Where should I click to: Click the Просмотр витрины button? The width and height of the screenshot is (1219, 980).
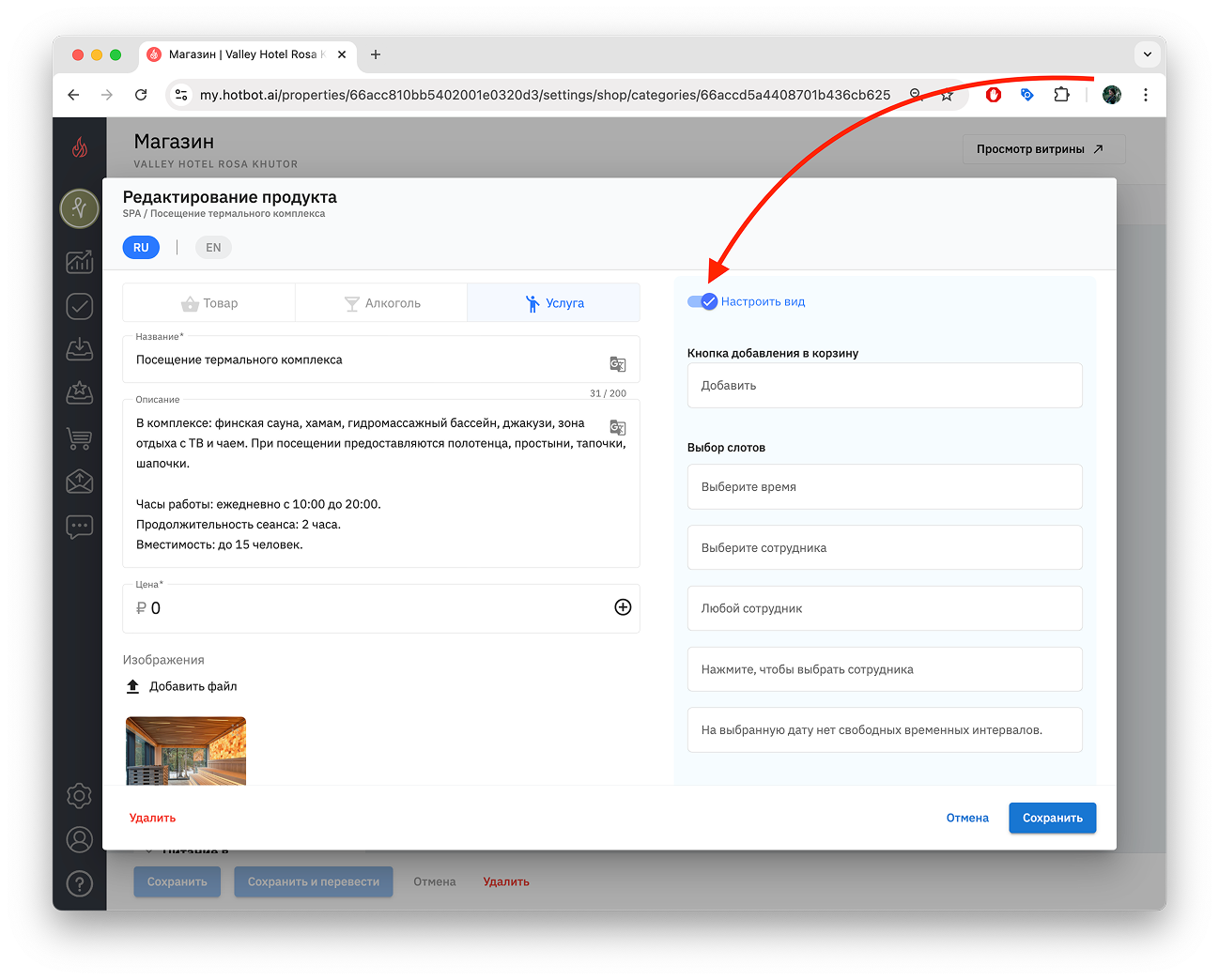click(x=1043, y=149)
